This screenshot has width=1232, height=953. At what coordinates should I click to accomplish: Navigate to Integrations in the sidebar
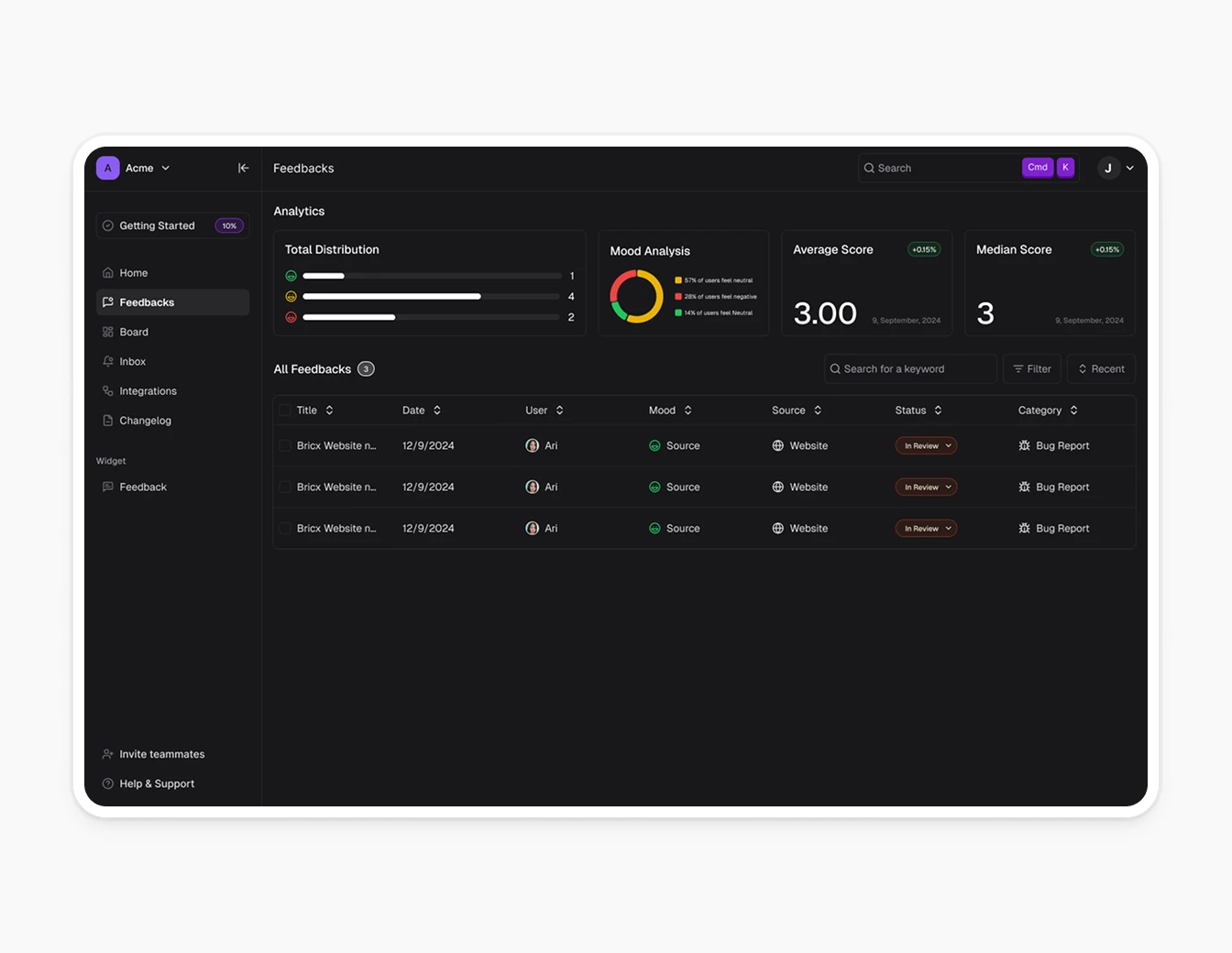148,390
